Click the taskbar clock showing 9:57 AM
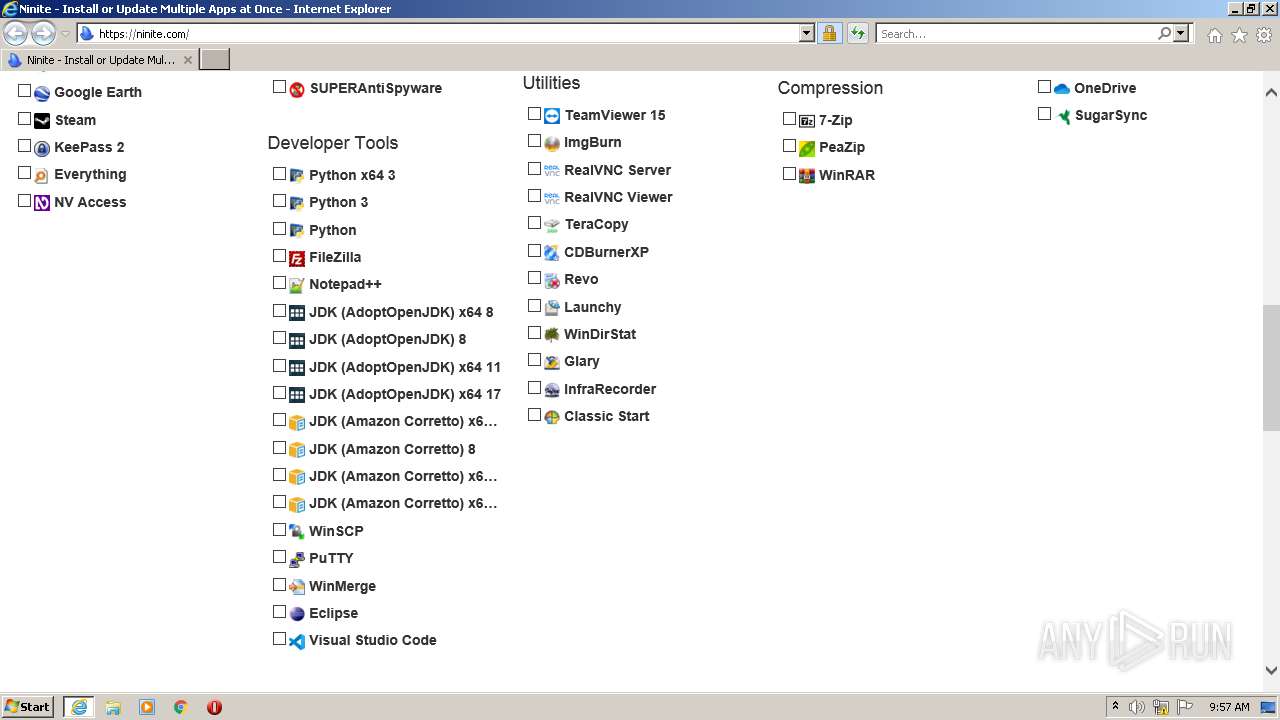Image resolution: width=1280 pixels, height=720 pixels. [1229, 707]
